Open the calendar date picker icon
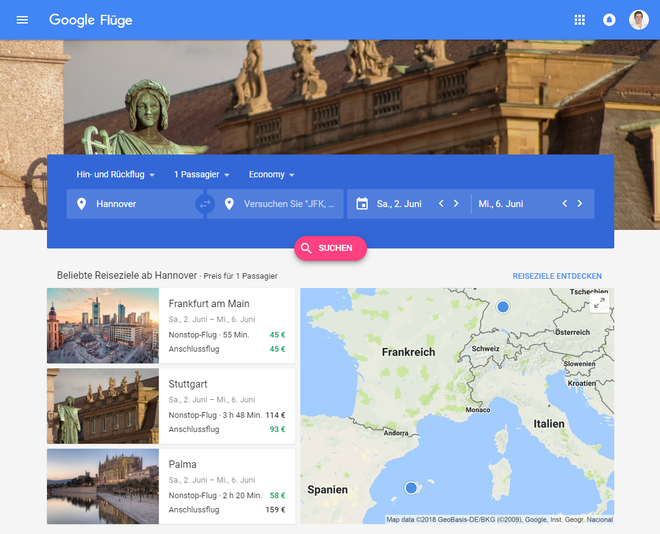 (x=362, y=204)
